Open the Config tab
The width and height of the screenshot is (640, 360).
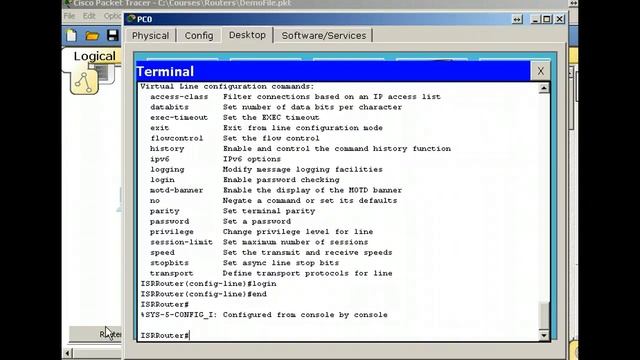tap(199, 36)
